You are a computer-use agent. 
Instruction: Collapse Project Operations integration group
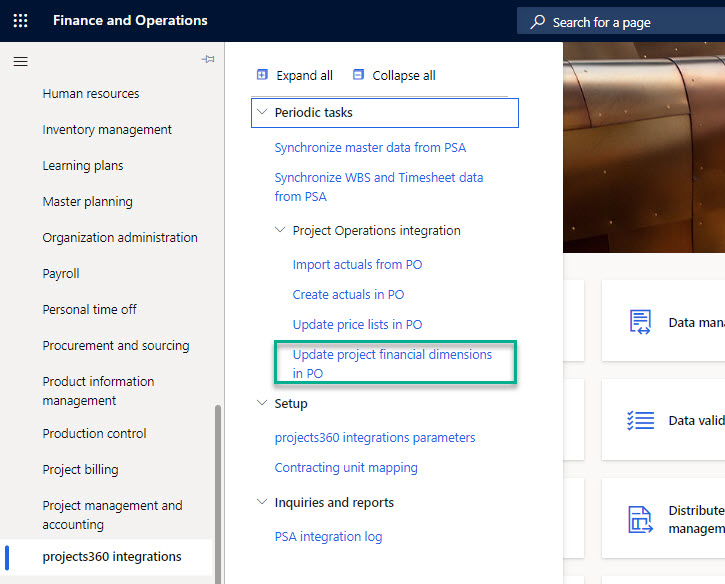pos(280,230)
